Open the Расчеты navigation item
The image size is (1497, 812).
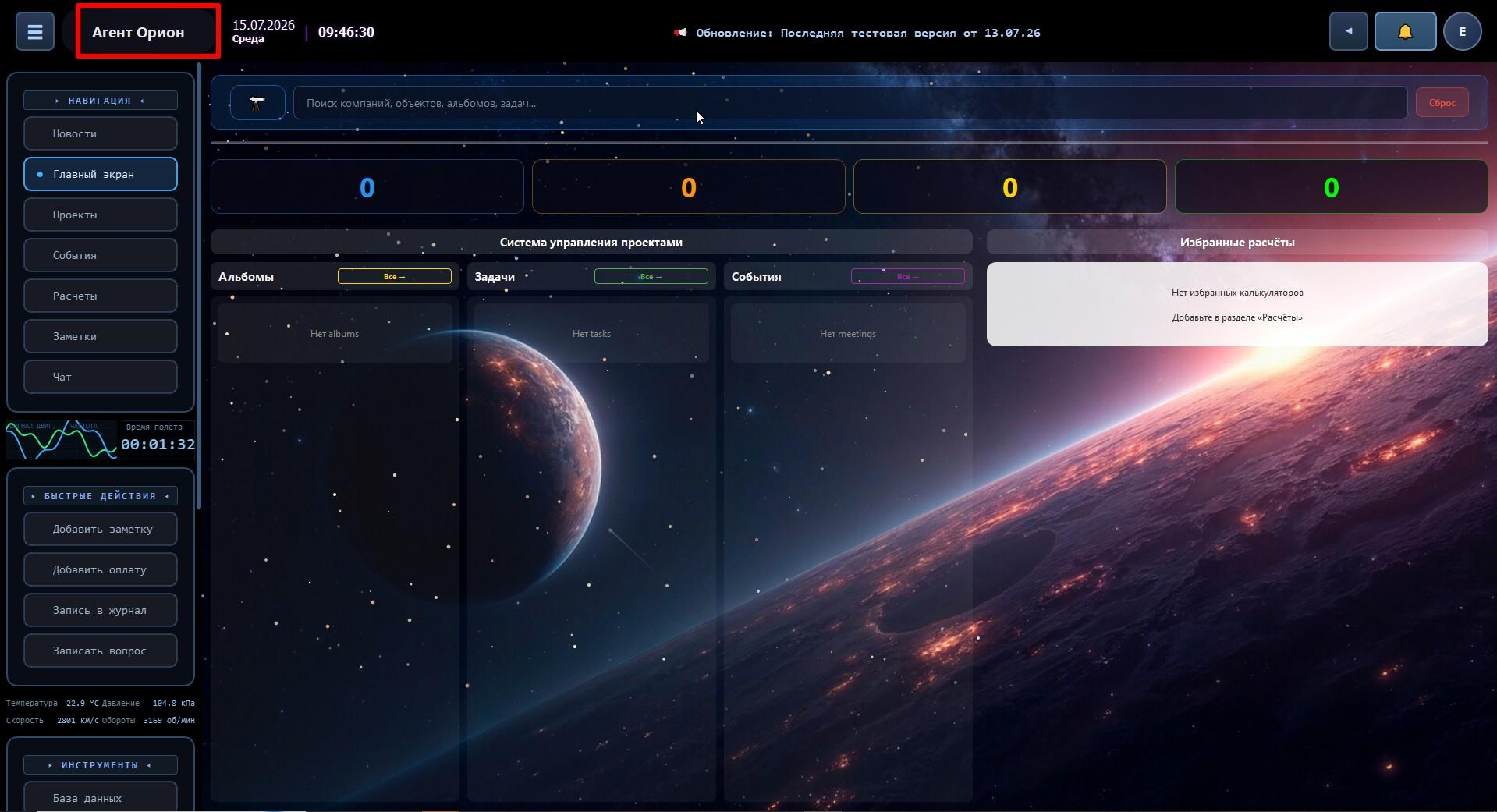point(101,296)
